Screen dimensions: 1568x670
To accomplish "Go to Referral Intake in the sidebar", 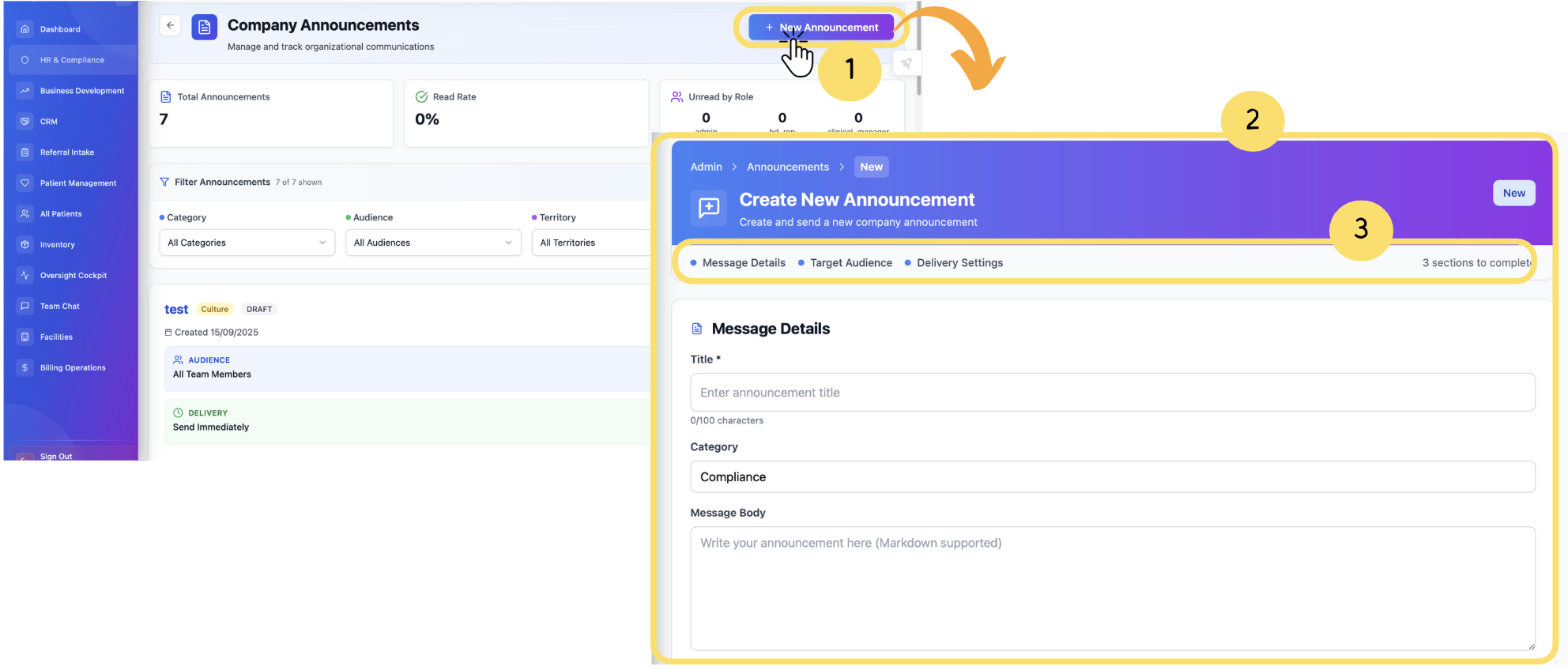I will [67, 152].
